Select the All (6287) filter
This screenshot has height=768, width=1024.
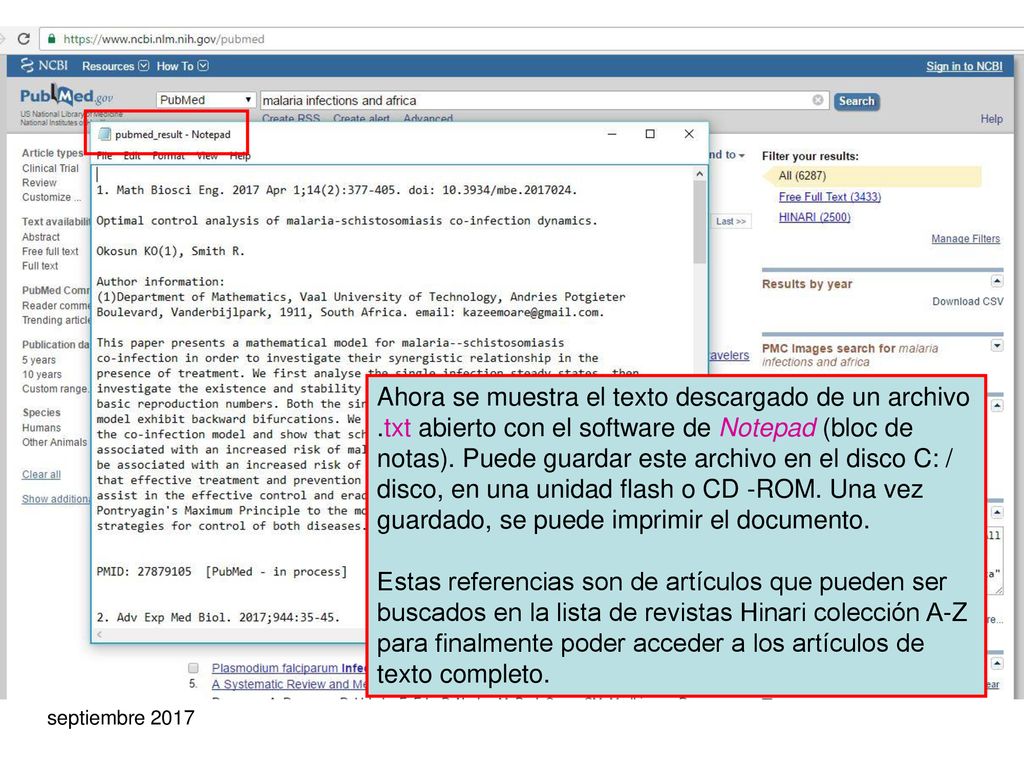click(x=802, y=176)
